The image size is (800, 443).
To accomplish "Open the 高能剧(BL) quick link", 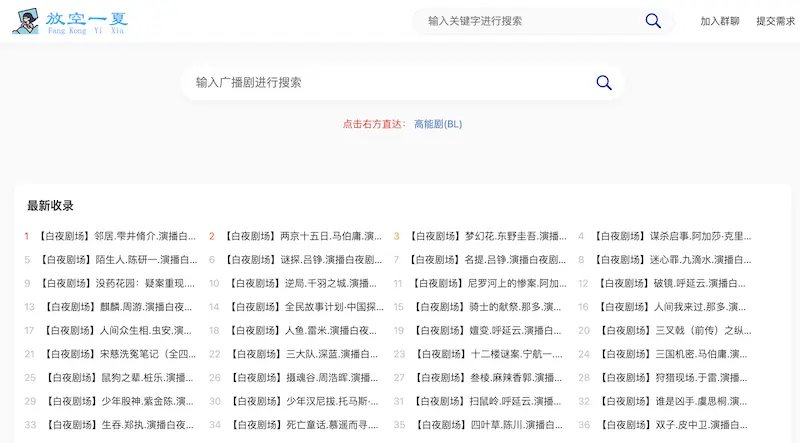I will pyautogui.click(x=438, y=124).
